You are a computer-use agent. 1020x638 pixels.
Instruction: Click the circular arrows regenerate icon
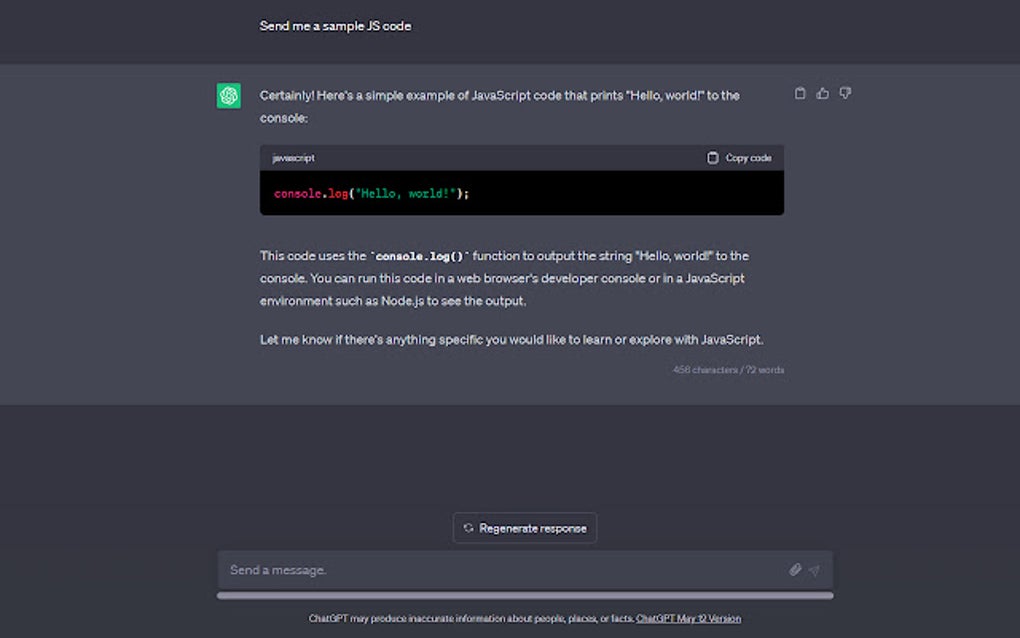pos(468,528)
